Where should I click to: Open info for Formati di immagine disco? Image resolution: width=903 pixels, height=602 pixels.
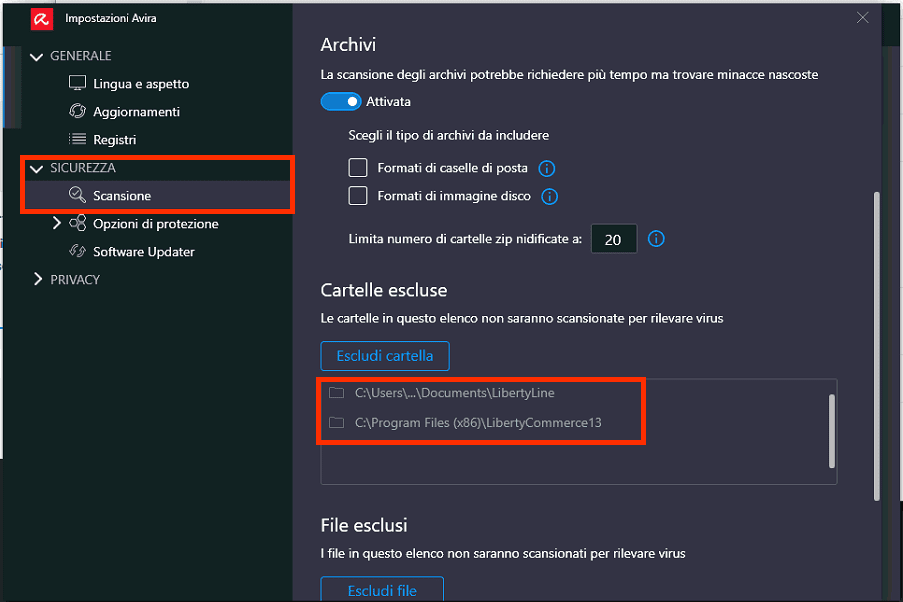549,196
